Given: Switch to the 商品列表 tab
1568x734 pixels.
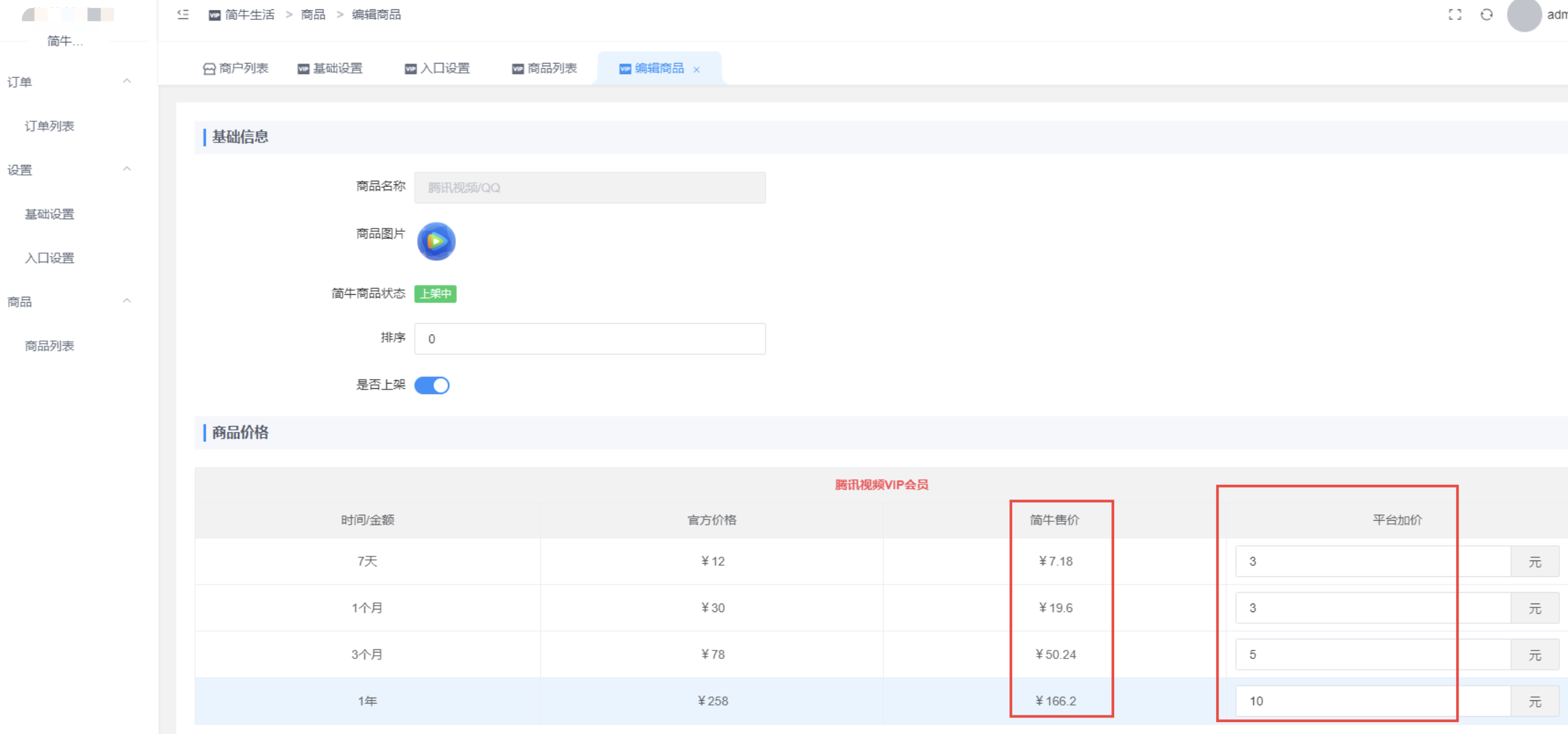Looking at the screenshot, I should (x=545, y=68).
